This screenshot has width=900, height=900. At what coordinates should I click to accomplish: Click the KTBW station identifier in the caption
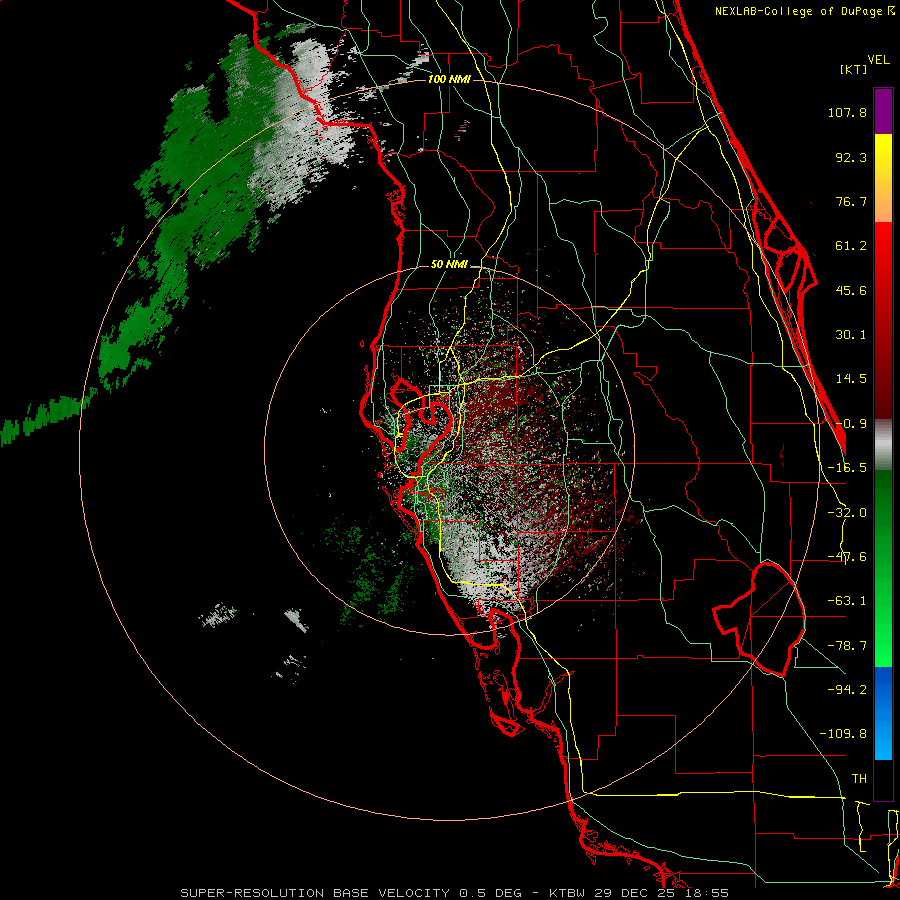pos(568,893)
